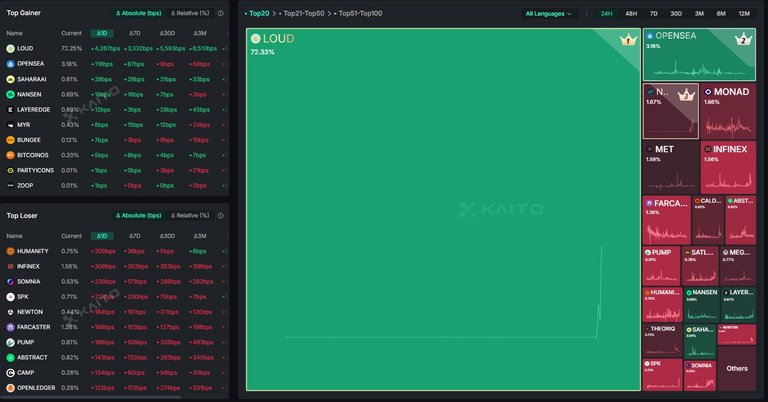Select the 48H timeframe
Image resolution: width=768 pixels, height=402 pixels.
(x=631, y=14)
